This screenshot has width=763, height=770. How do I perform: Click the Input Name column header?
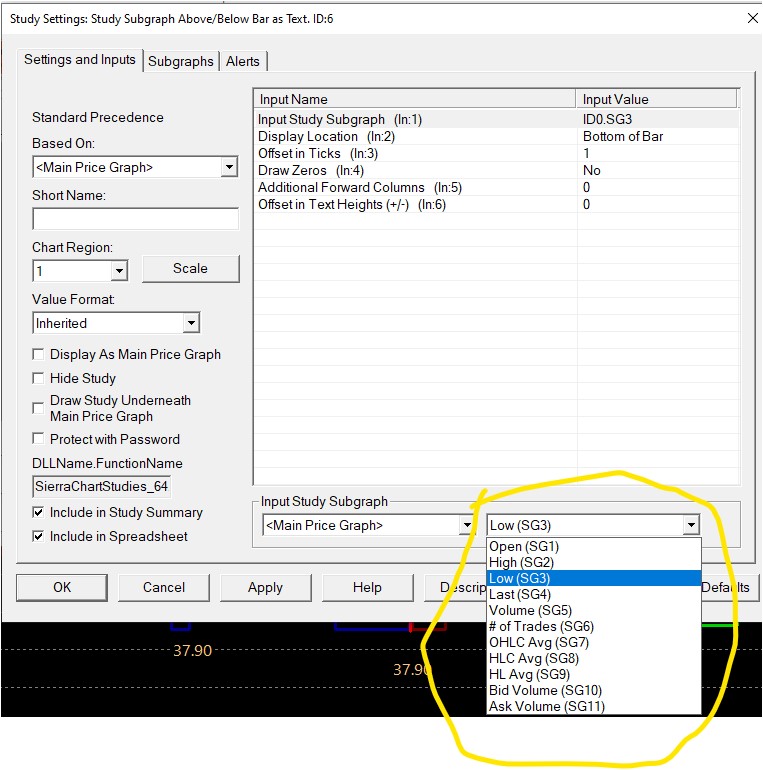pyautogui.click(x=415, y=99)
